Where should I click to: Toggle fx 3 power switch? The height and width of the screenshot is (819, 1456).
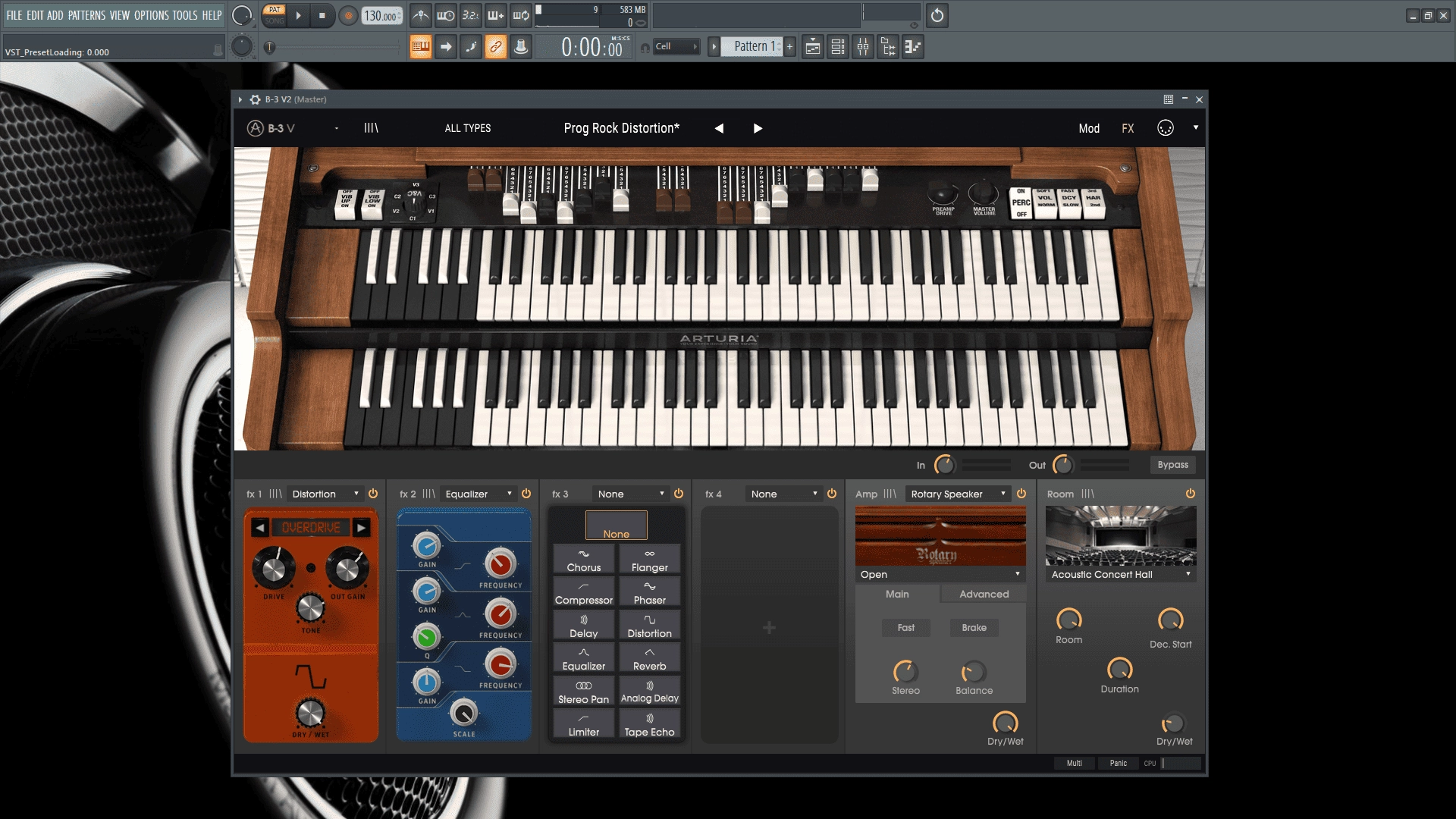[679, 494]
